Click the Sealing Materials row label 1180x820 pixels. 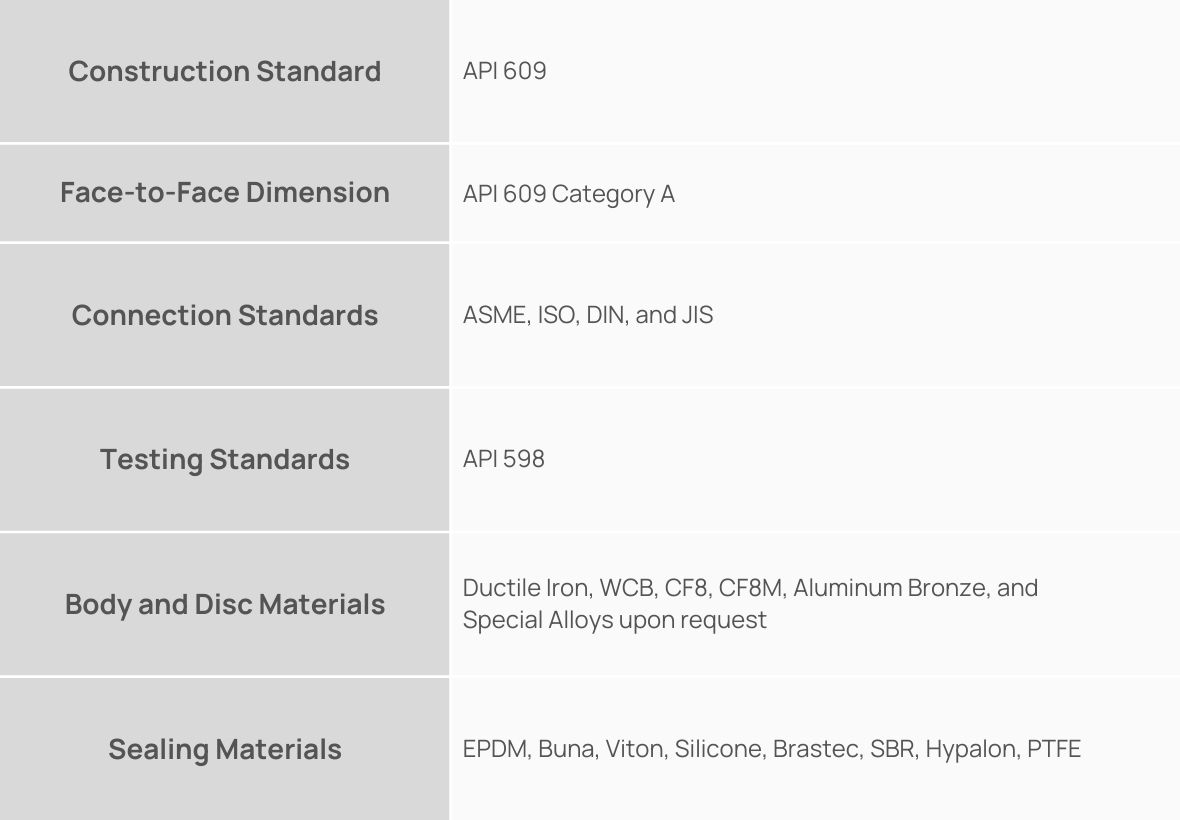click(x=224, y=749)
